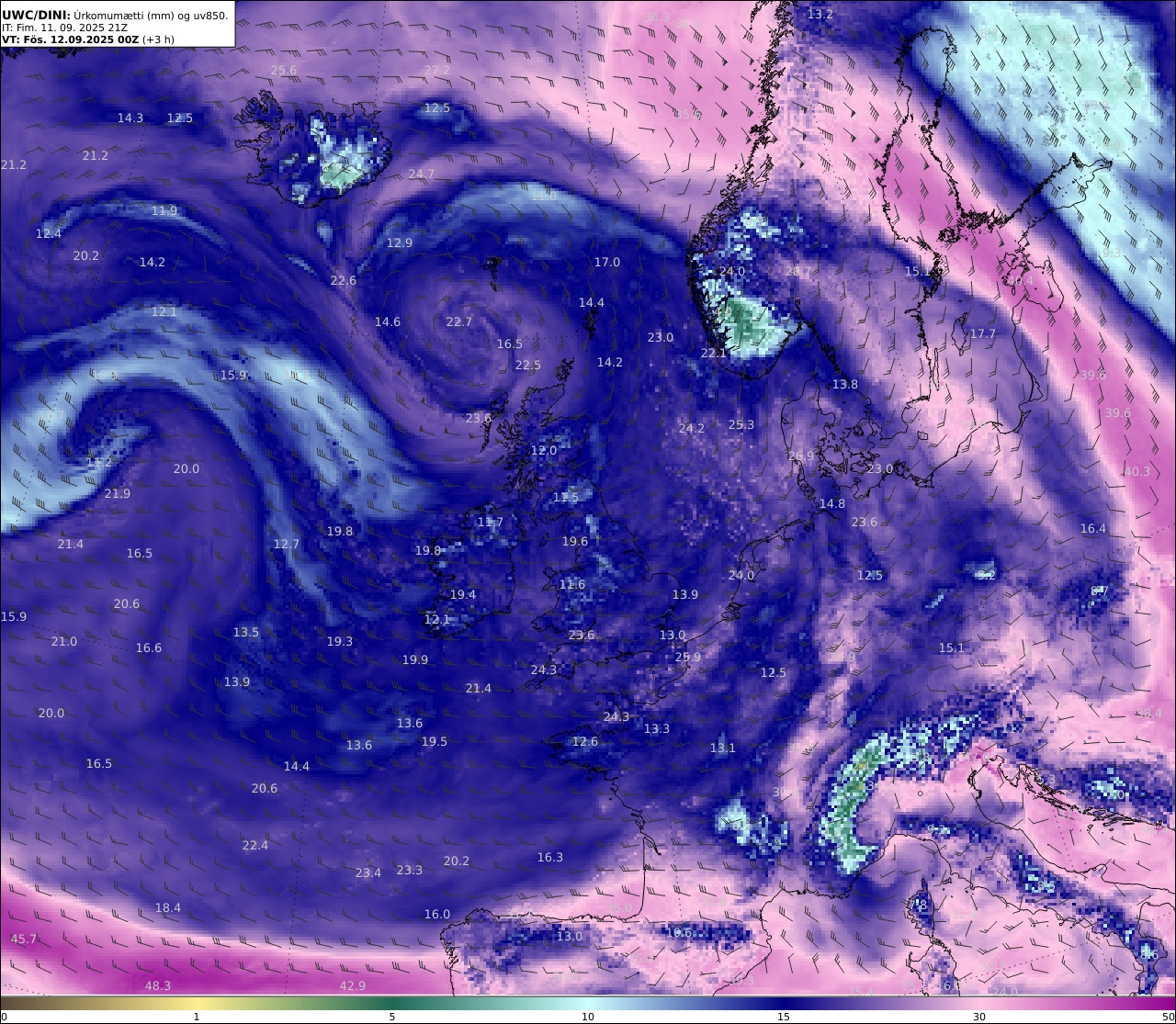Click the 21.9 value label
Screen dimensions: 1176x1024
point(118,494)
